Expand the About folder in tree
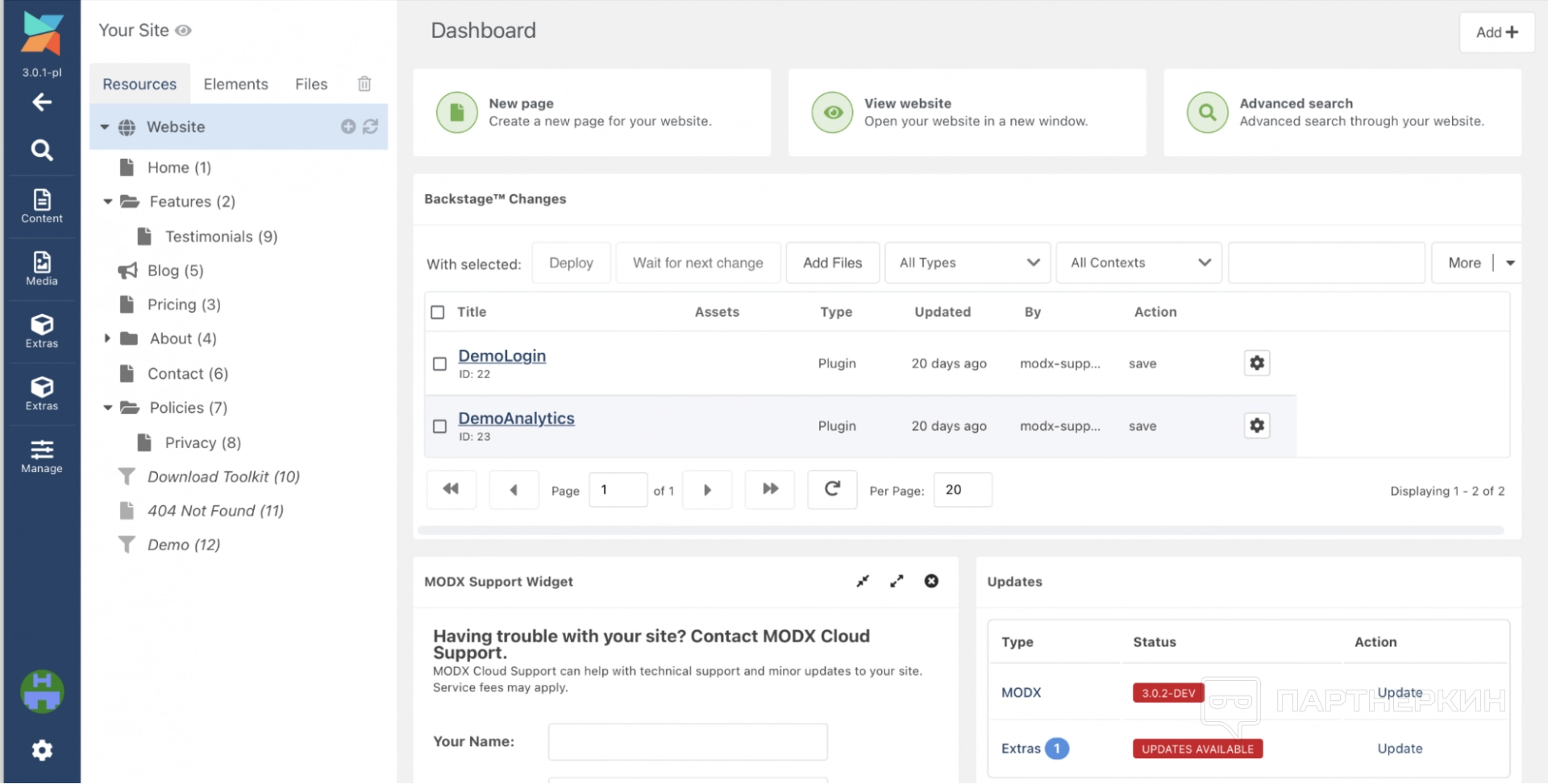 click(107, 338)
